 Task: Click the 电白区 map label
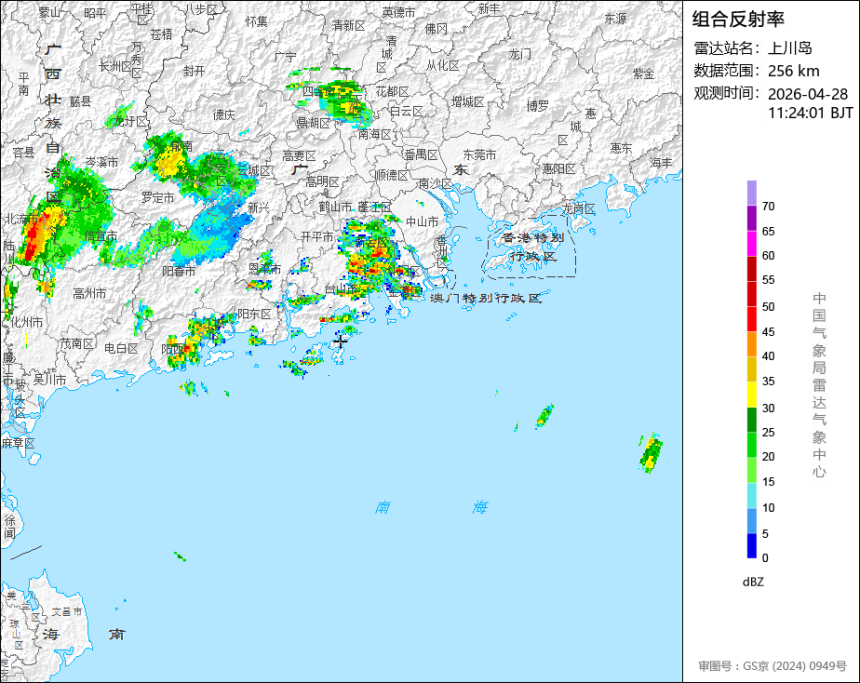pyautogui.click(x=121, y=348)
